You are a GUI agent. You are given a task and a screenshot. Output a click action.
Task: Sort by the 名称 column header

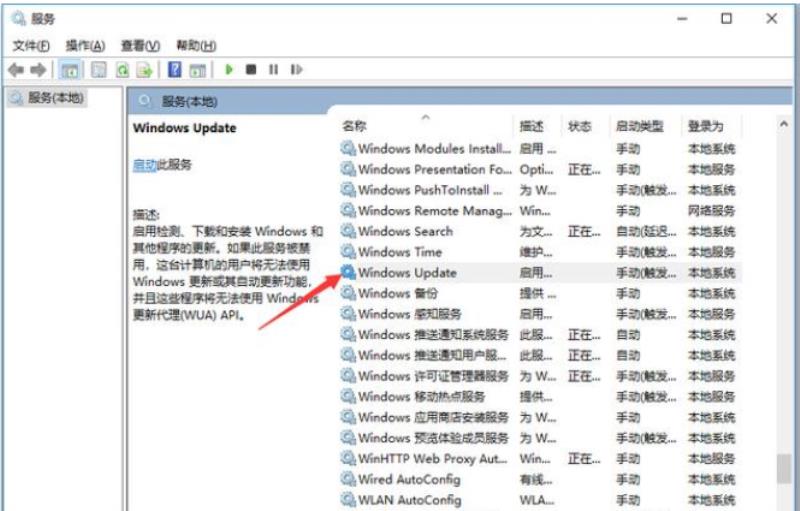[x=355, y=126]
